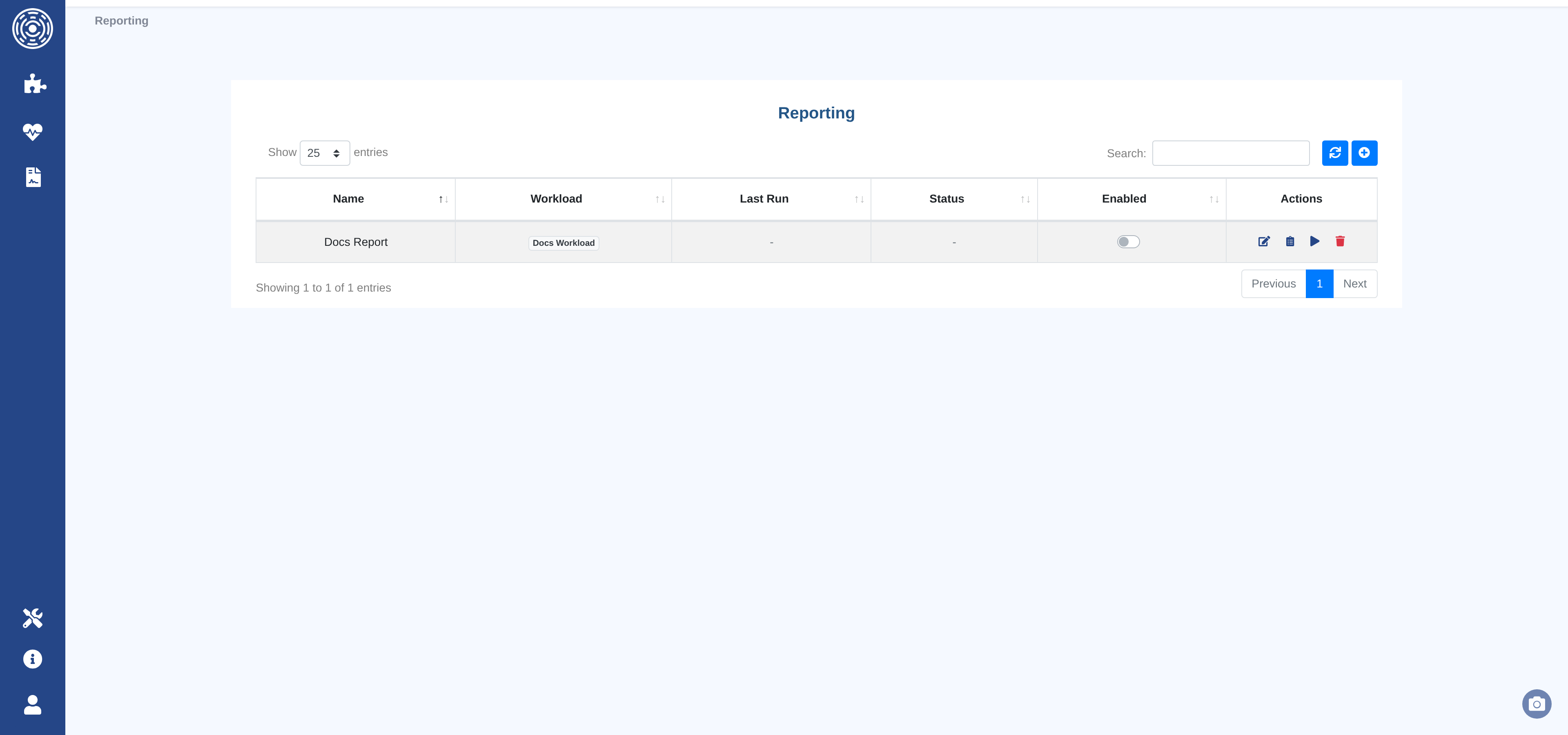
Task: Sort table by Enabled column
Action: [1131, 199]
